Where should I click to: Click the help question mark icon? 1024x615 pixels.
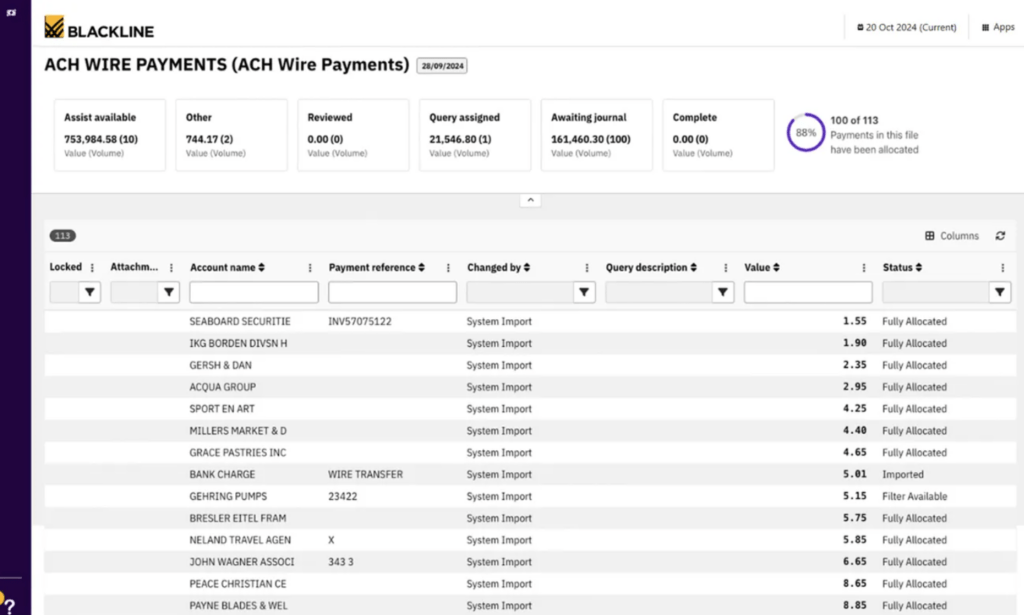[9, 607]
